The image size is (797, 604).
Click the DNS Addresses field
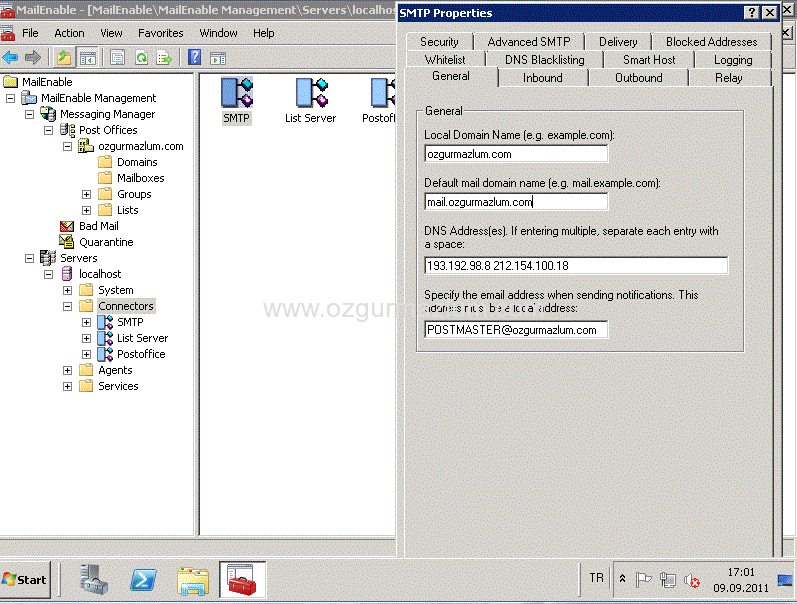click(x=576, y=265)
